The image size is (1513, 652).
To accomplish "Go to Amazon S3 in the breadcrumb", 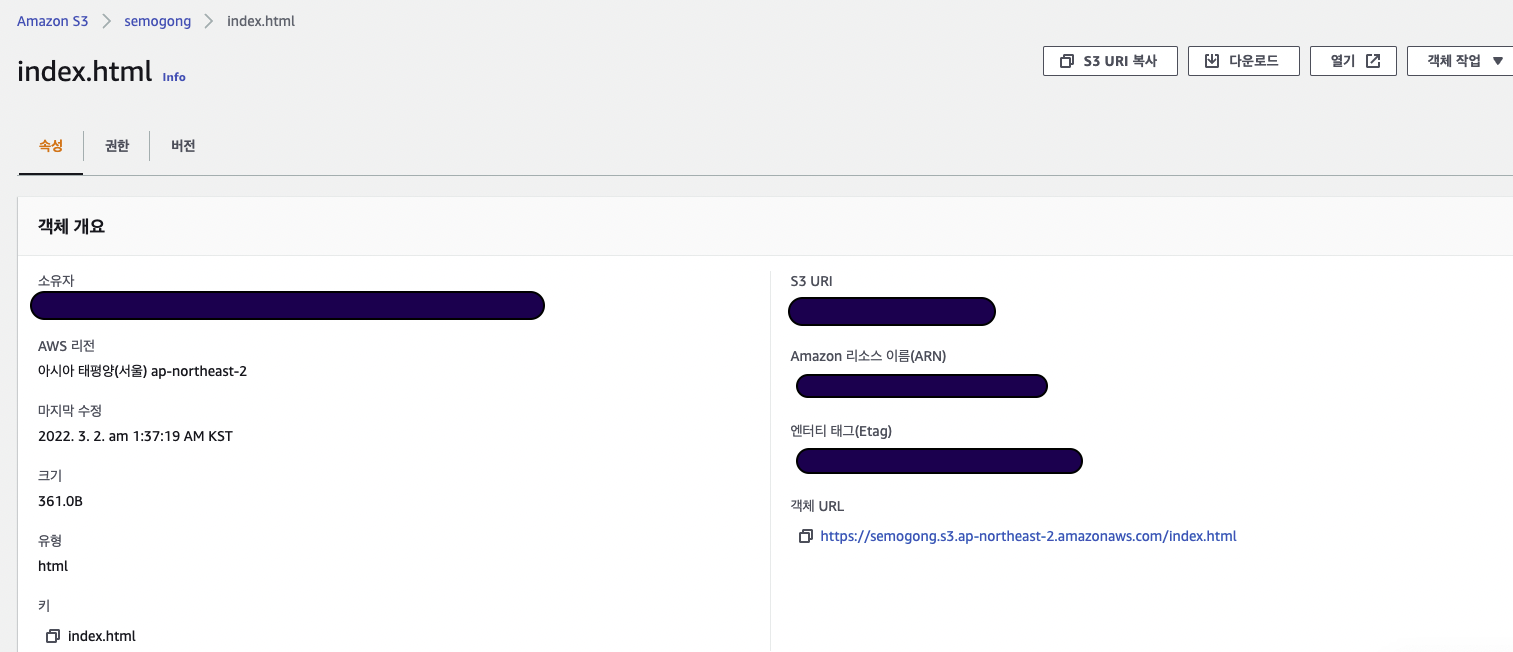I will click(52, 21).
